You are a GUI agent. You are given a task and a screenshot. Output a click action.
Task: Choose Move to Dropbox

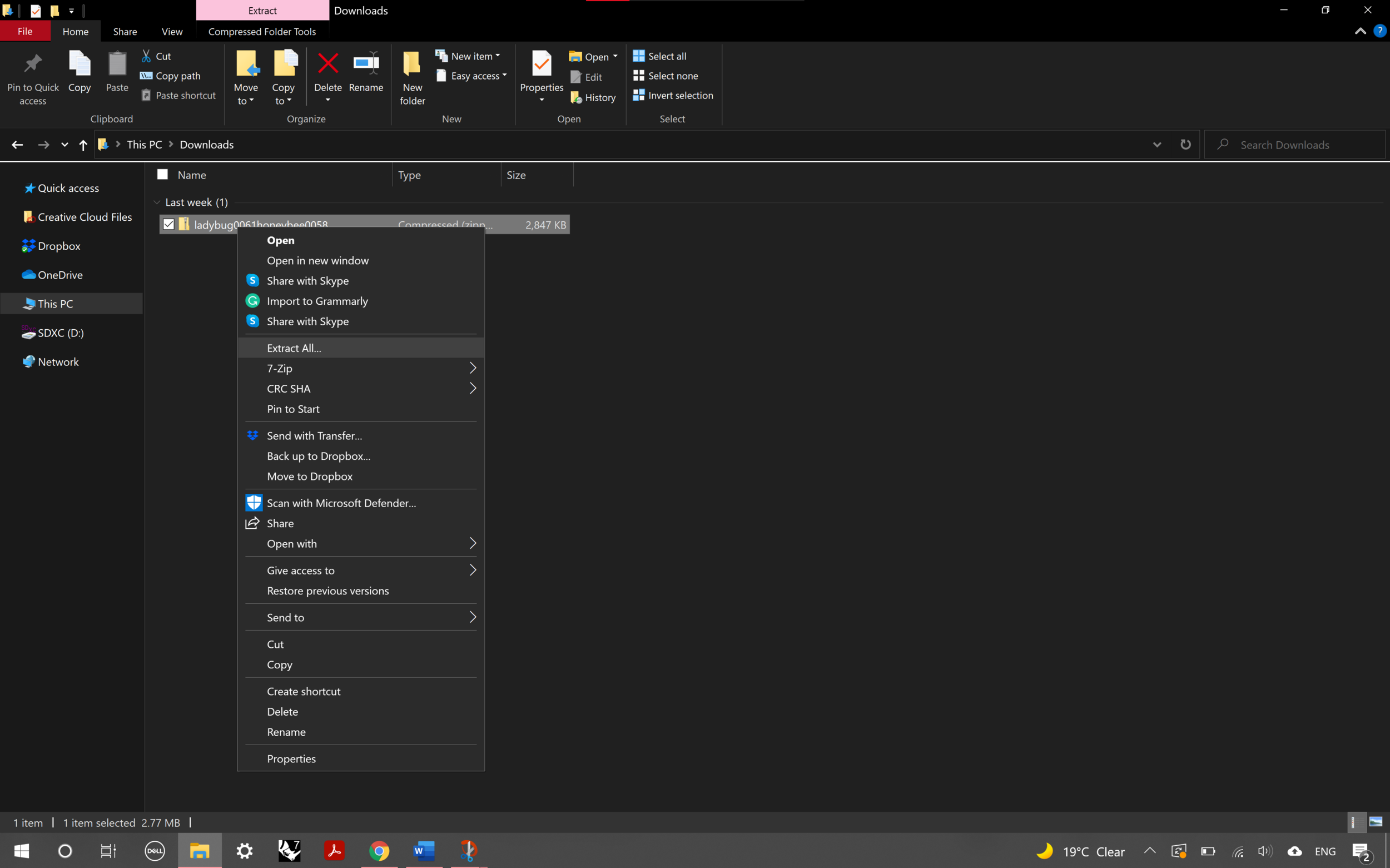[360, 476]
